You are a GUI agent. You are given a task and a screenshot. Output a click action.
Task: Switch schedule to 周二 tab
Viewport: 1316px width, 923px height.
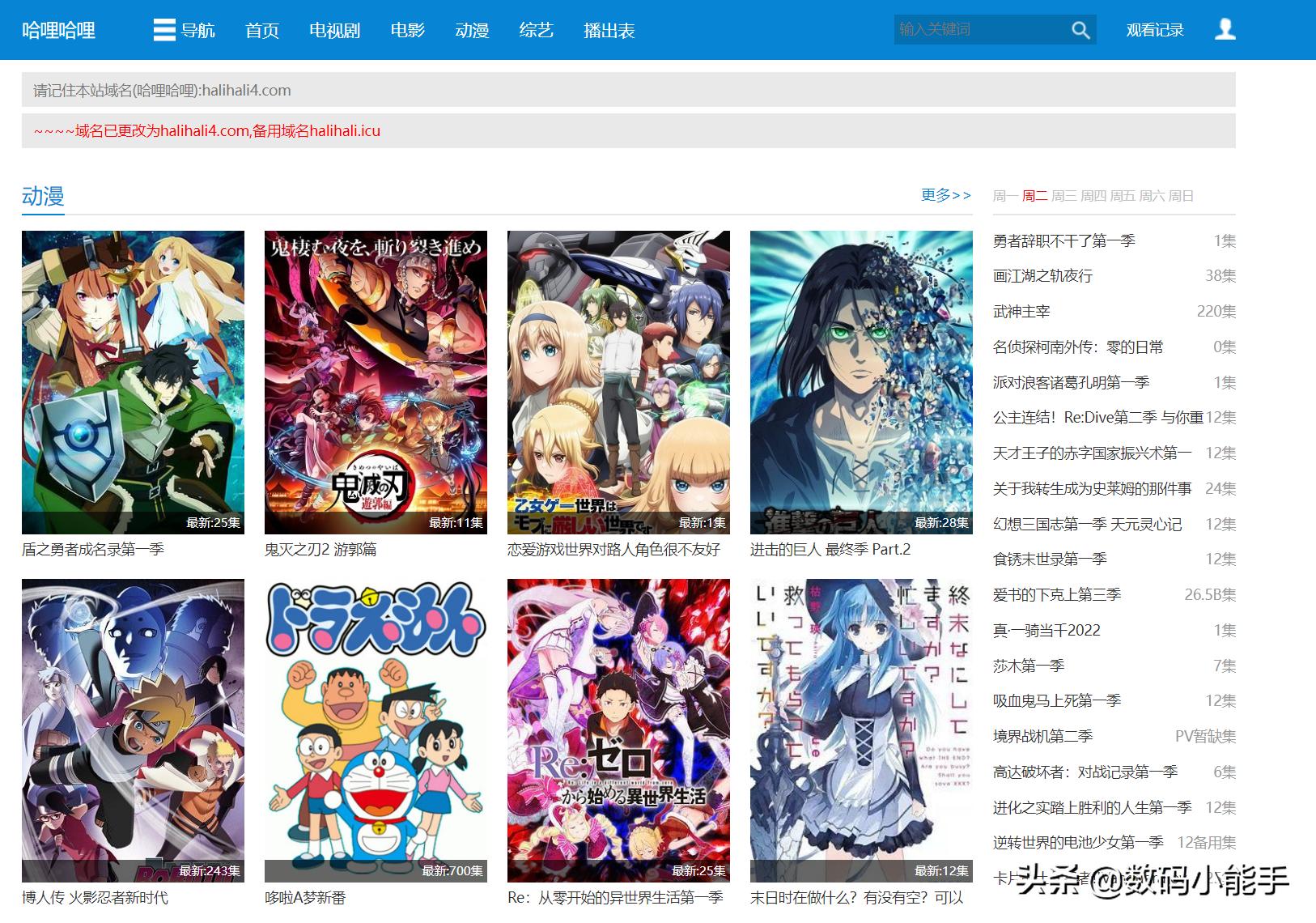pos(1034,196)
